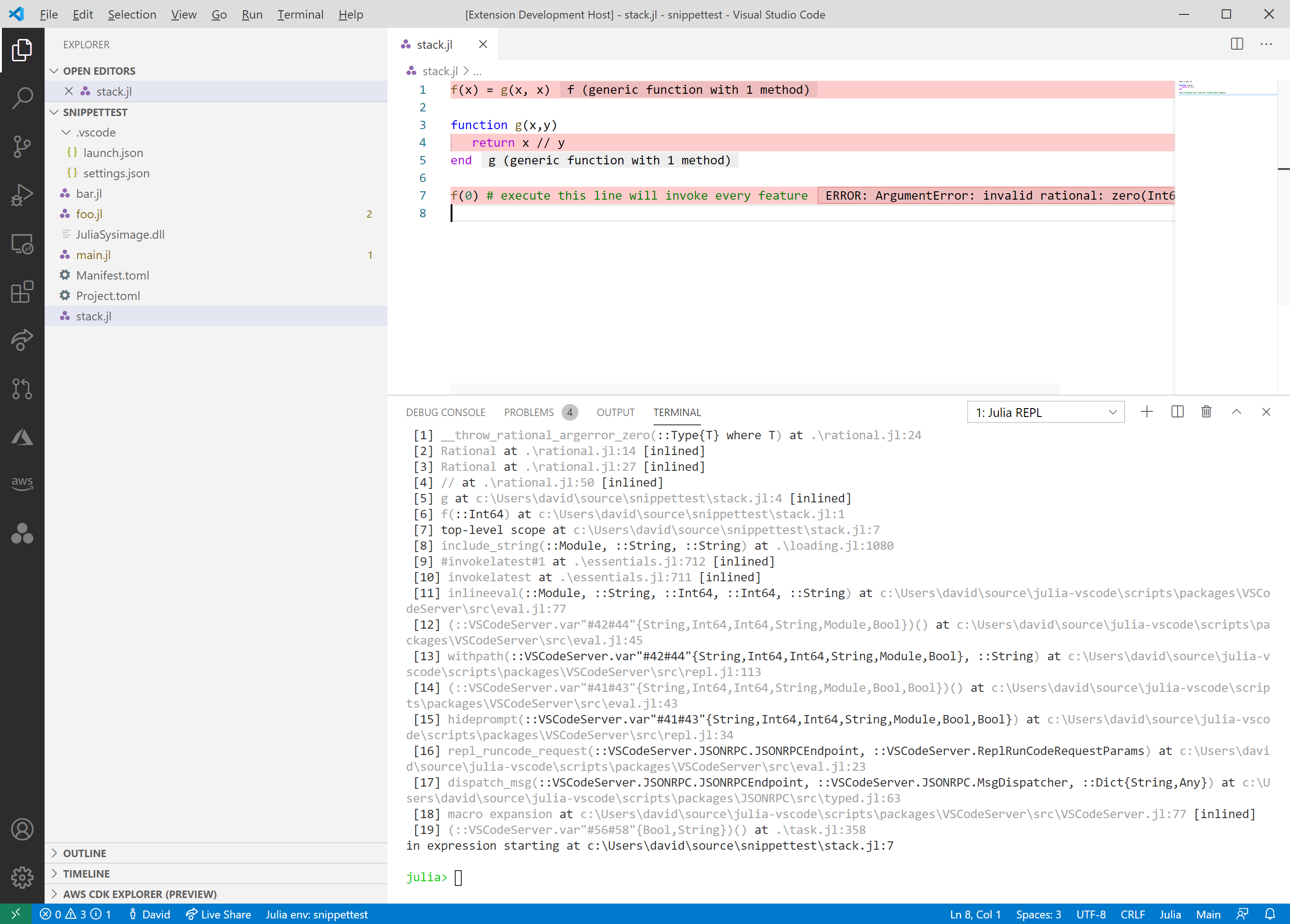Start a Live Share session from status bar
Viewport: 1290px width, 924px height.
point(218,914)
